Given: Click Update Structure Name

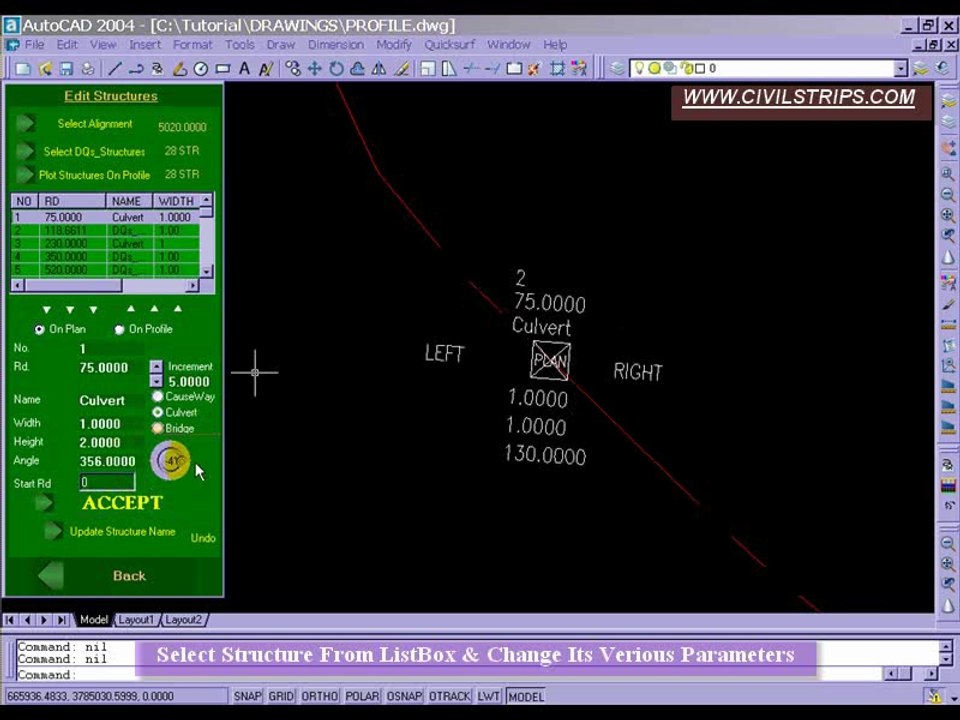Looking at the screenshot, I should tap(122, 531).
